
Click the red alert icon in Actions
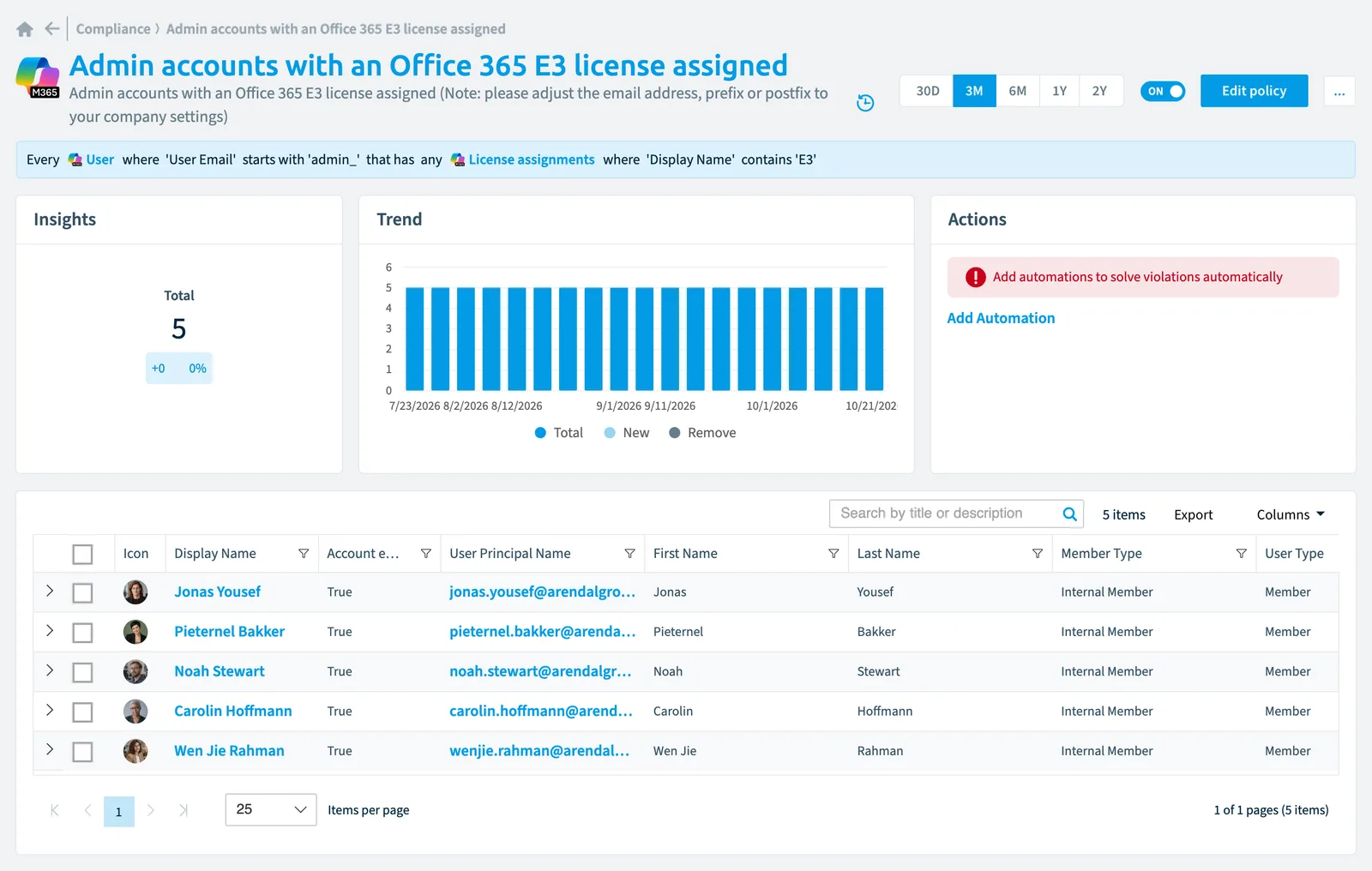[x=976, y=277]
